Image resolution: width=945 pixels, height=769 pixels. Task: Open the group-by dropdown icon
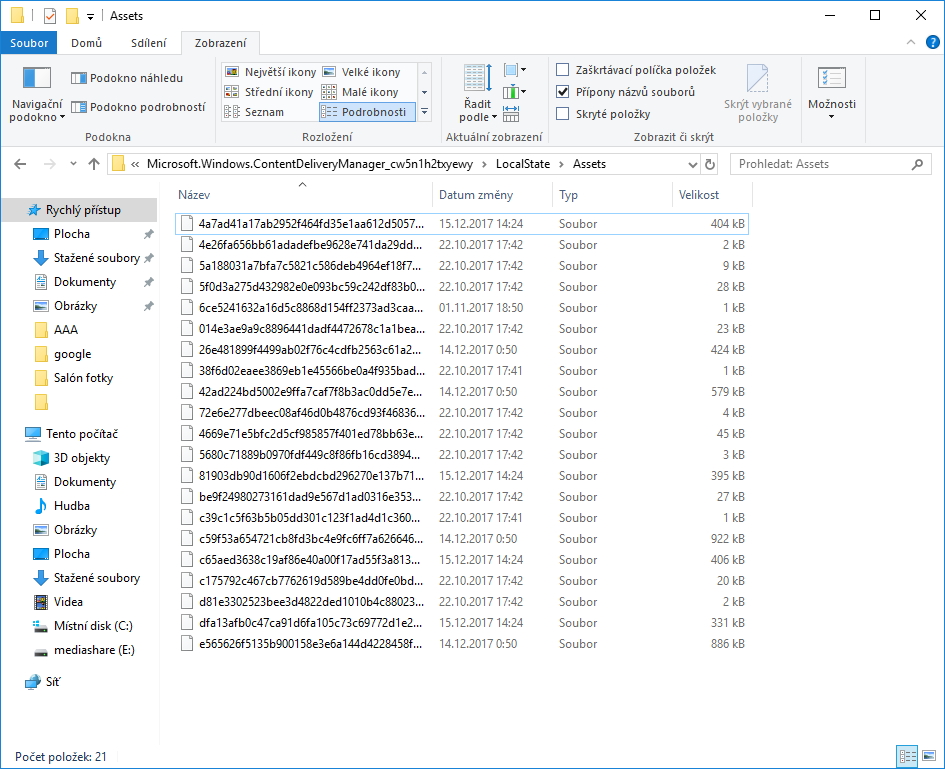pos(515,70)
